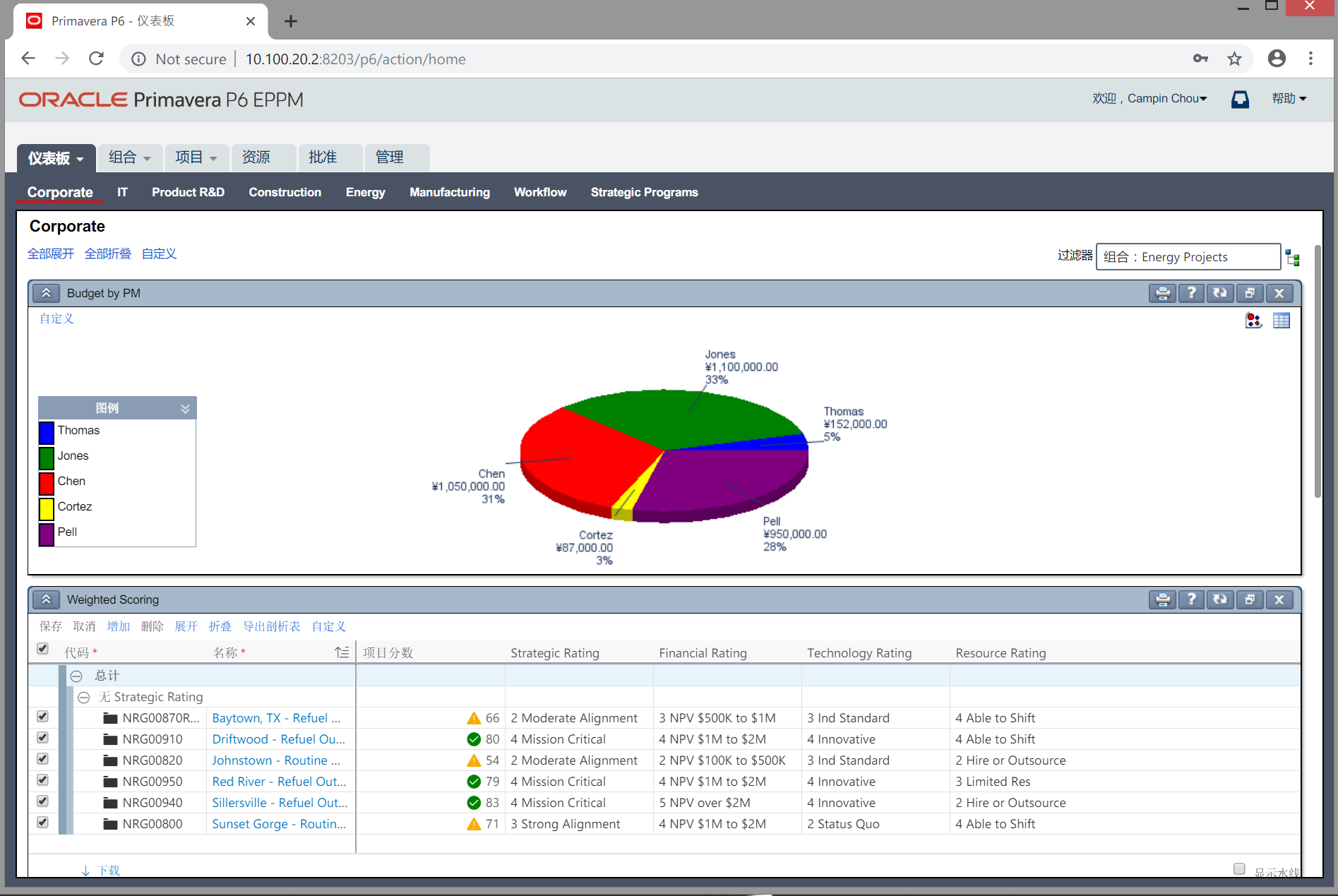1338x896 pixels.
Task: Maximize the Weighted Scoring portlet
Action: coord(1250,599)
